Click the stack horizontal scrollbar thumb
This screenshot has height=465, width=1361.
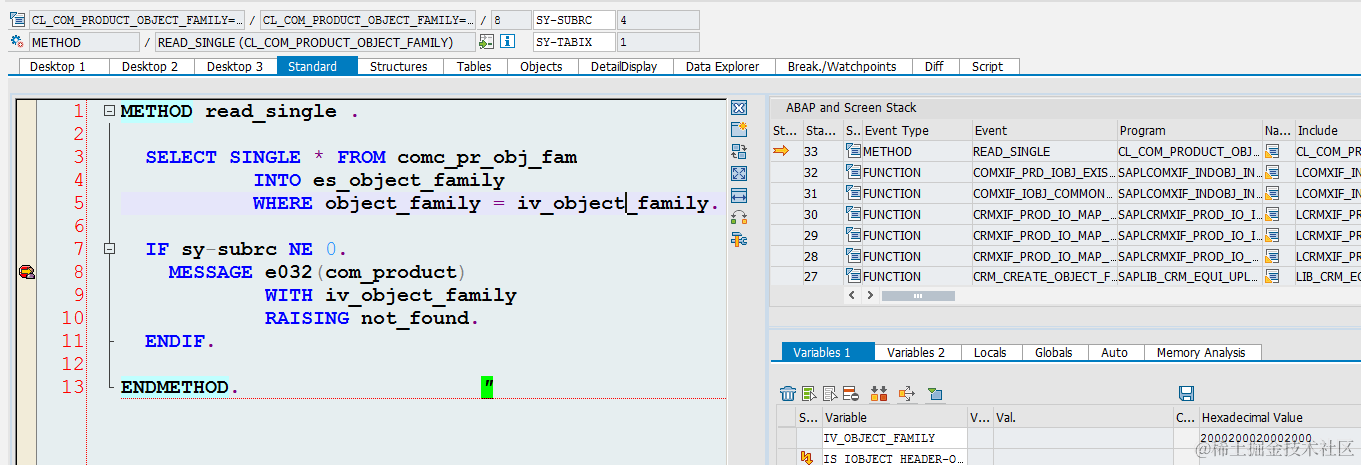click(x=918, y=296)
